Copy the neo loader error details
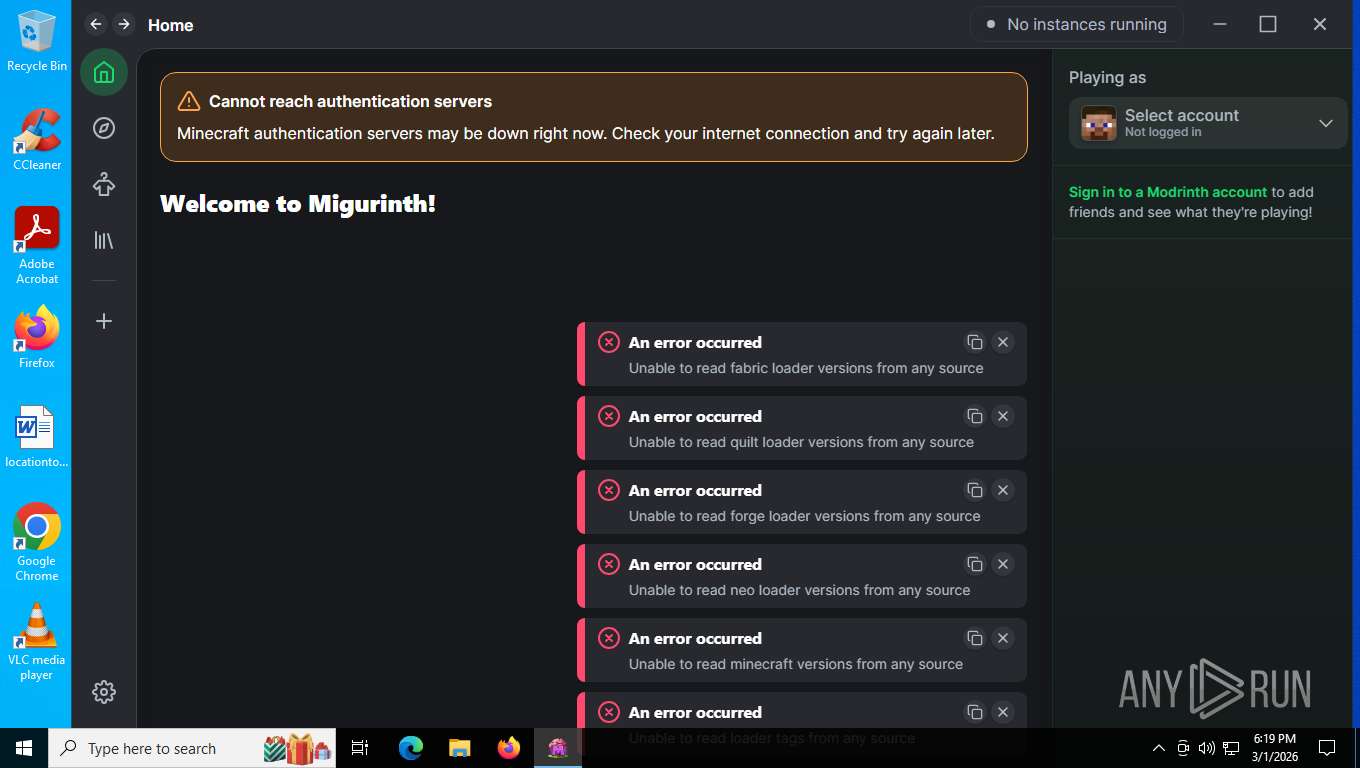Screen dimensions: 1360x768 [x=975, y=564]
